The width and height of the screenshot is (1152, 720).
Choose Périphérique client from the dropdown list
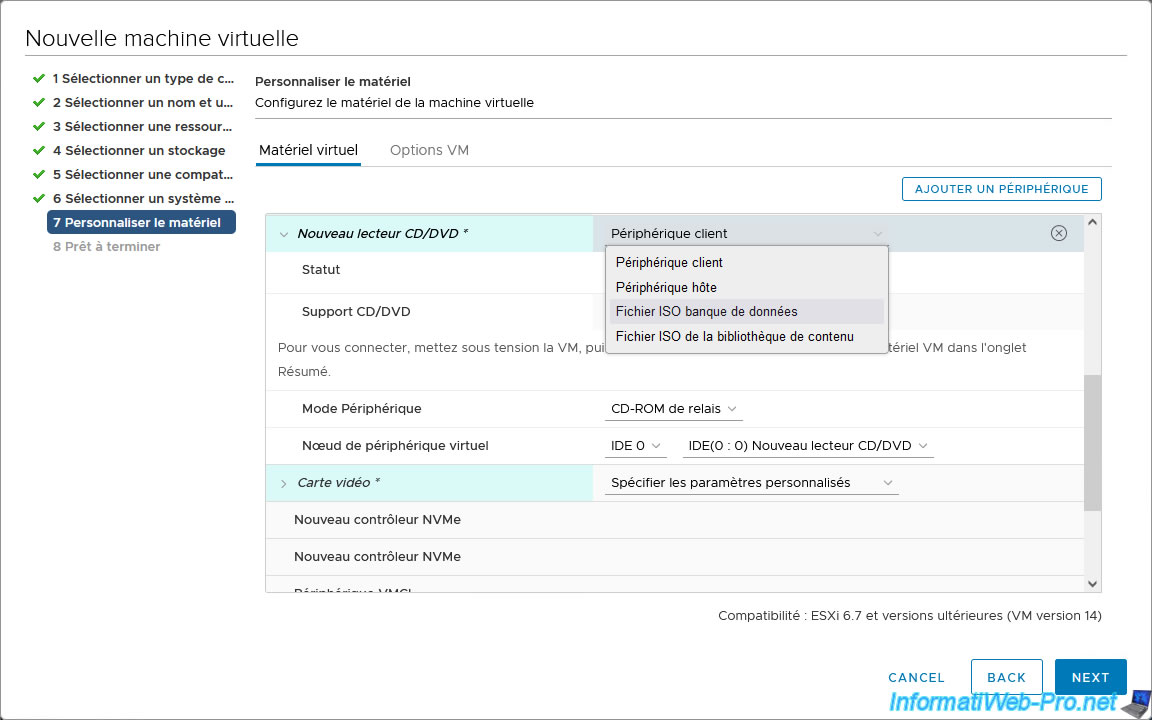(x=669, y=262)
